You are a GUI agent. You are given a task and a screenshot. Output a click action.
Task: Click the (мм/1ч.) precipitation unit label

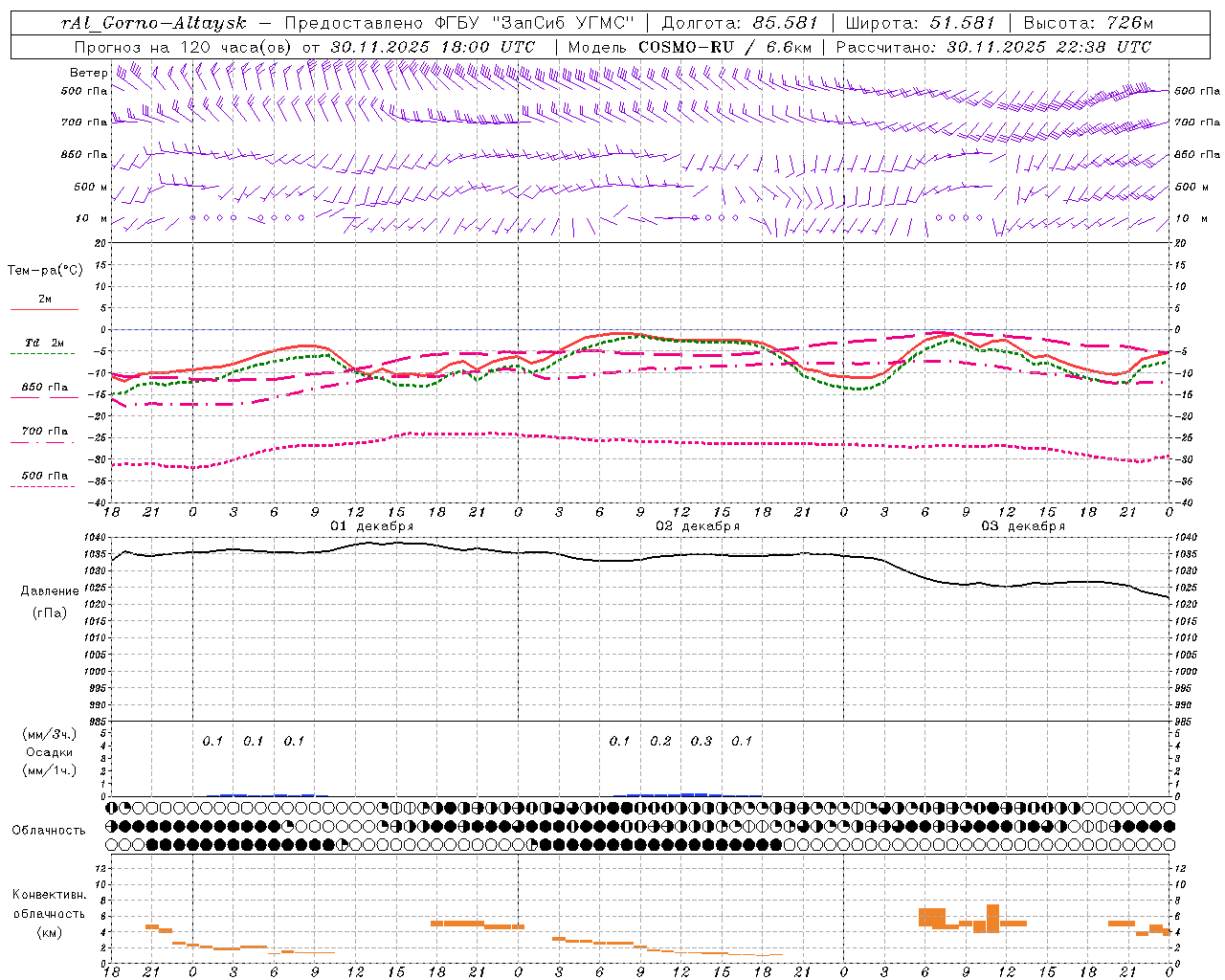(50, 770)
